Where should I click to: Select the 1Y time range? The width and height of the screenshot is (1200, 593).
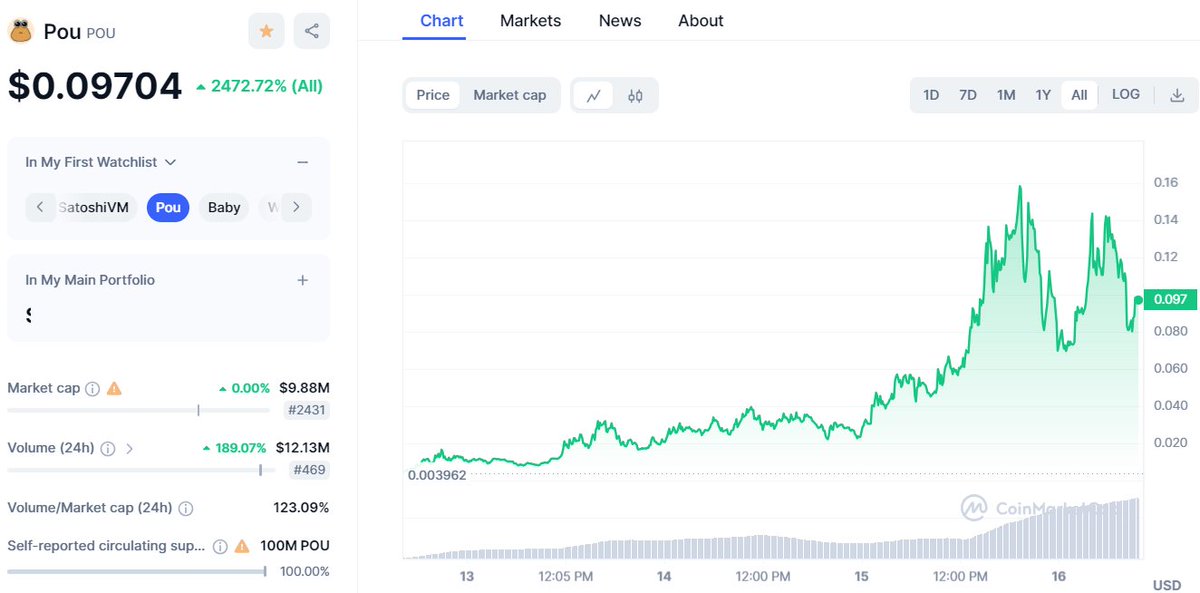(1043, 94)
